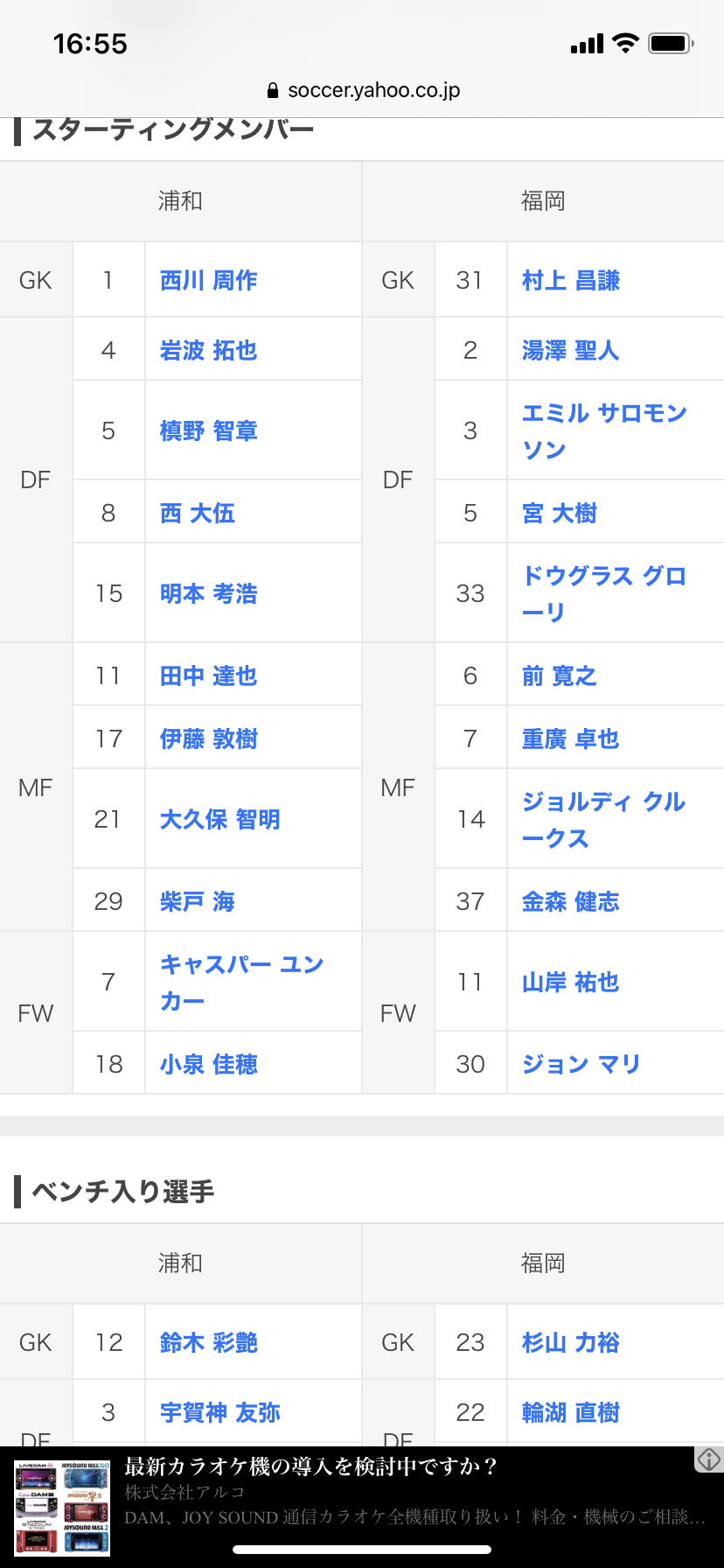Select 槙野 智章 from Urawa defenders

208,430
